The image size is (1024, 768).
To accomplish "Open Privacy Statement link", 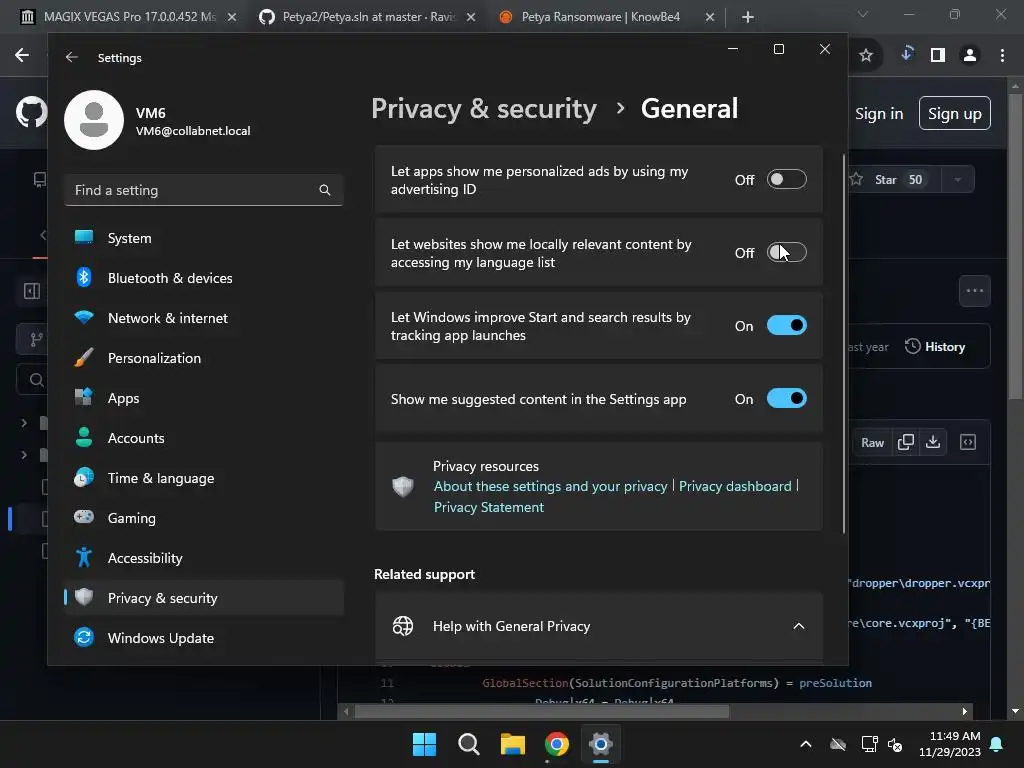I will (x=488, y=507).
